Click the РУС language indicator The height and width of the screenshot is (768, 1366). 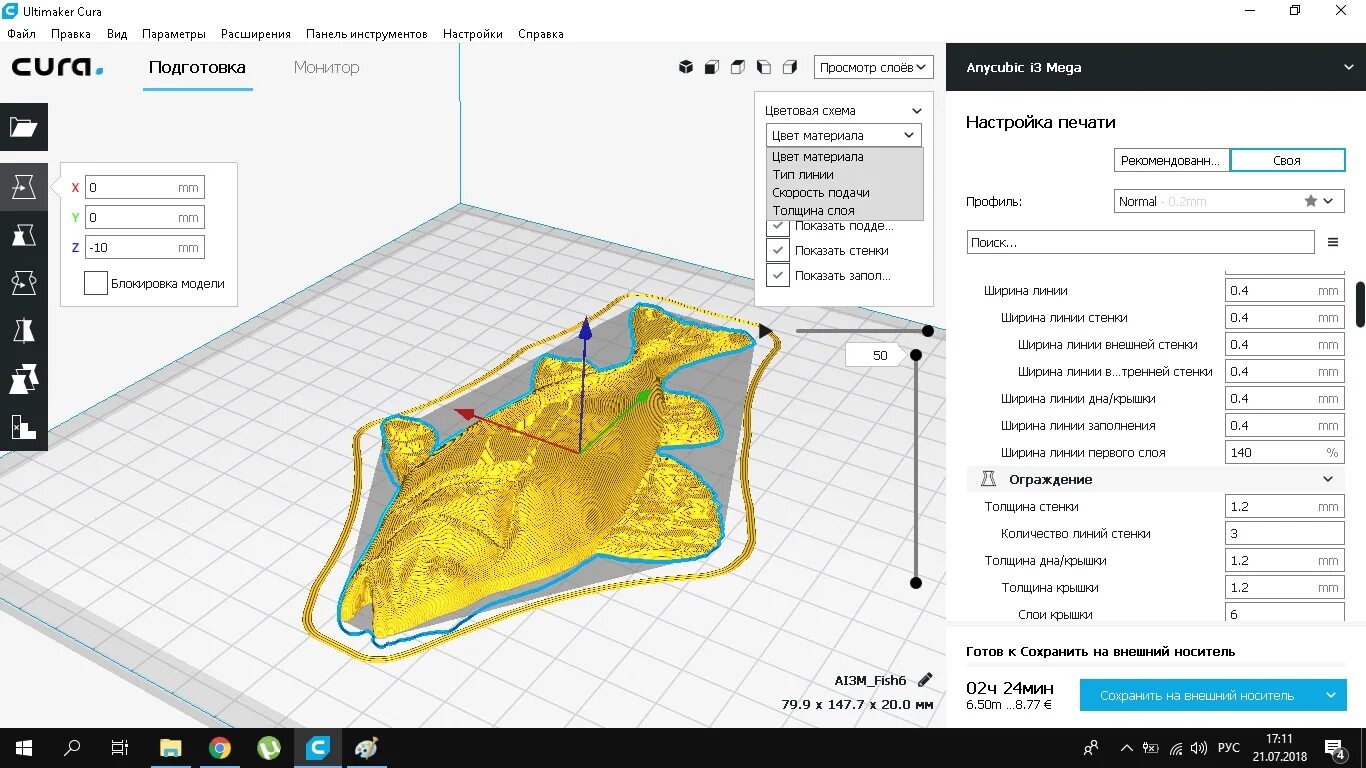pos(1229,748)
